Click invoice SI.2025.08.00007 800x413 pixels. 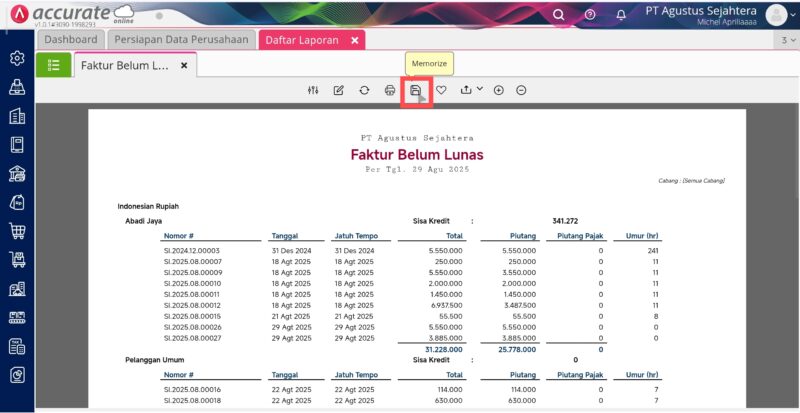click(x=193, y=261)
